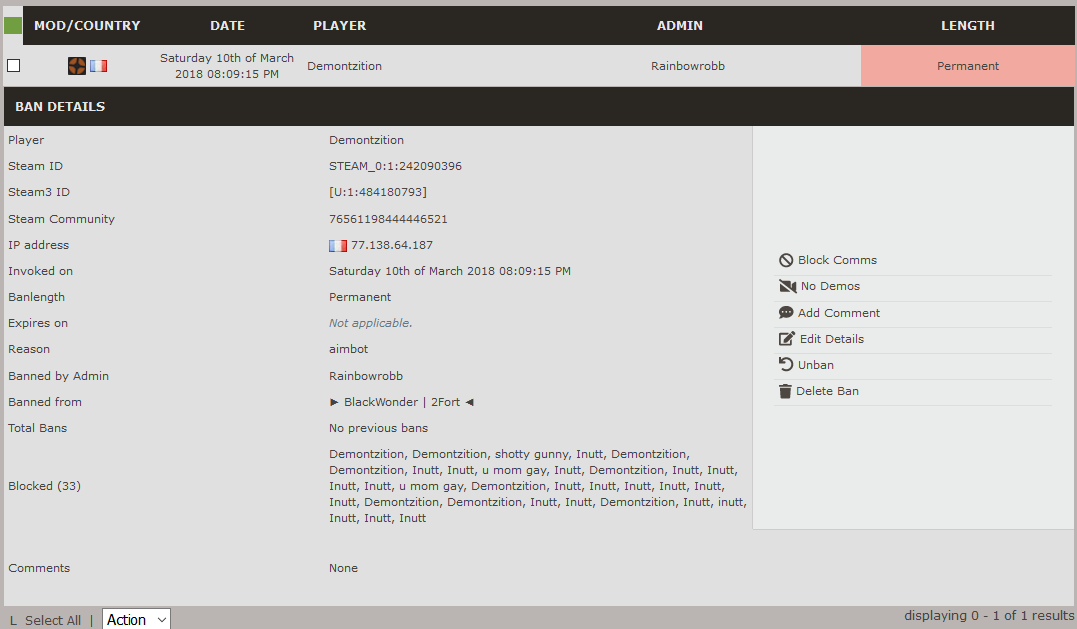Viewport: 1077px width, 629px height.
Task: Sort by DATE column header
Action: [227, 25]
